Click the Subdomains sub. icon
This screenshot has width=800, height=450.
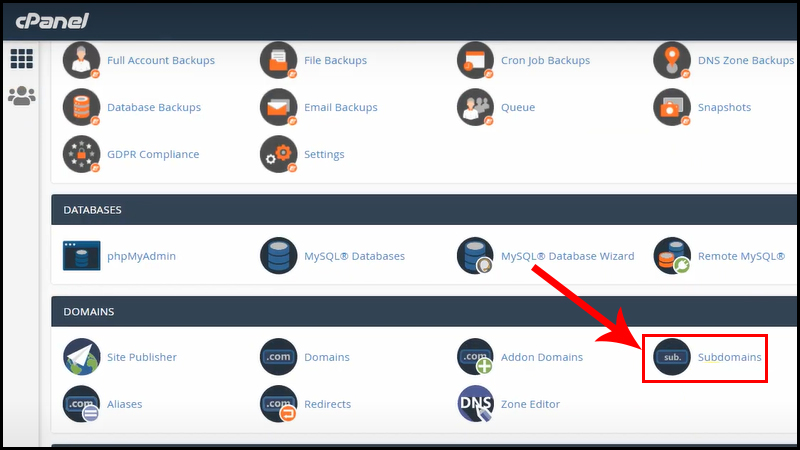pos(672,357)
